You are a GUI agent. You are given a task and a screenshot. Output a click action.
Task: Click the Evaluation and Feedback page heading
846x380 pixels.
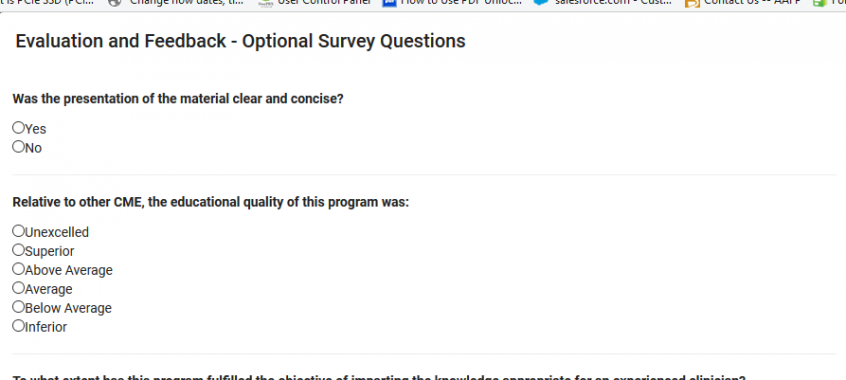(240, 41)
